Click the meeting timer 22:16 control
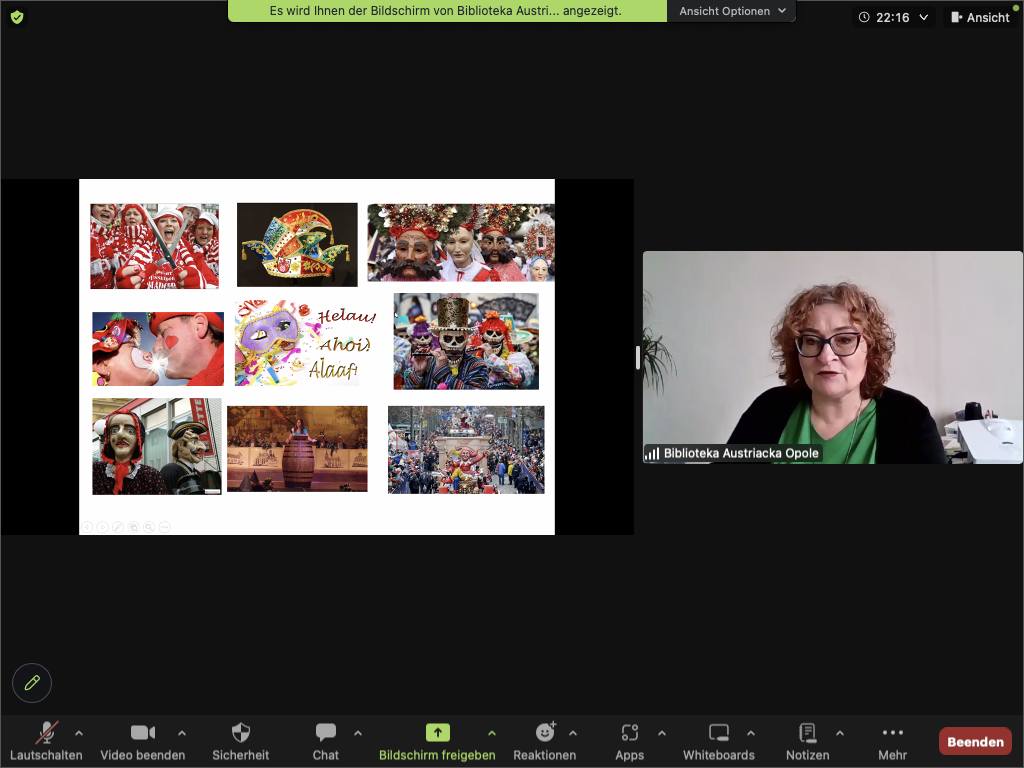This screenshot has height=768, width=1024. (x=891, y=16)
